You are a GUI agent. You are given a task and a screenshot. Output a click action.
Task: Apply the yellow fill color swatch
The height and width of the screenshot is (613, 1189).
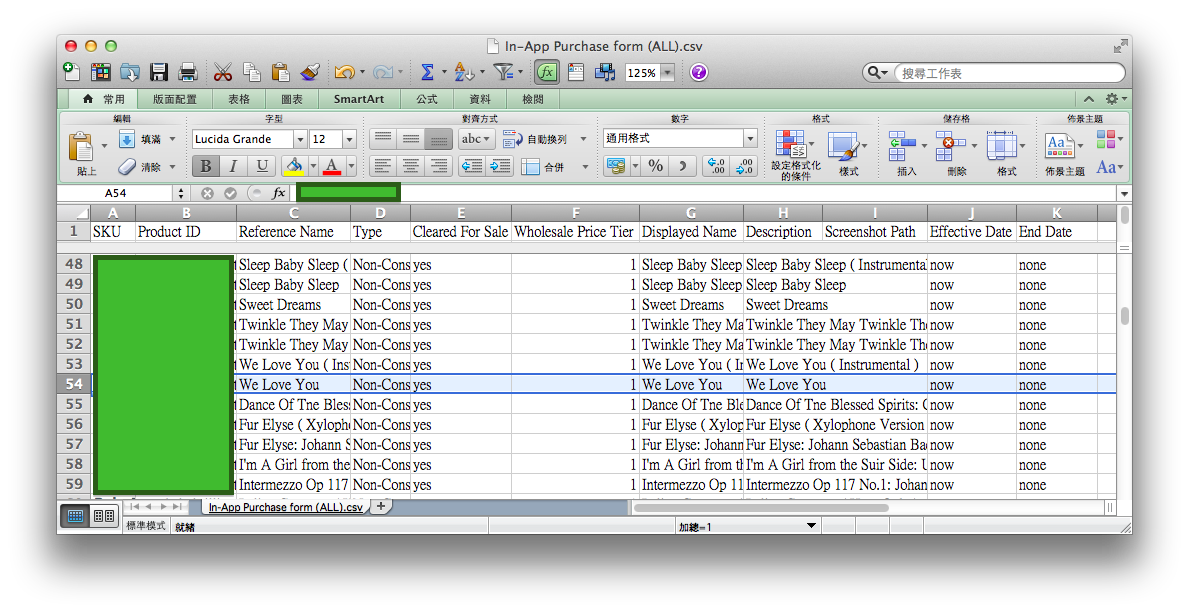pos(293,166)
